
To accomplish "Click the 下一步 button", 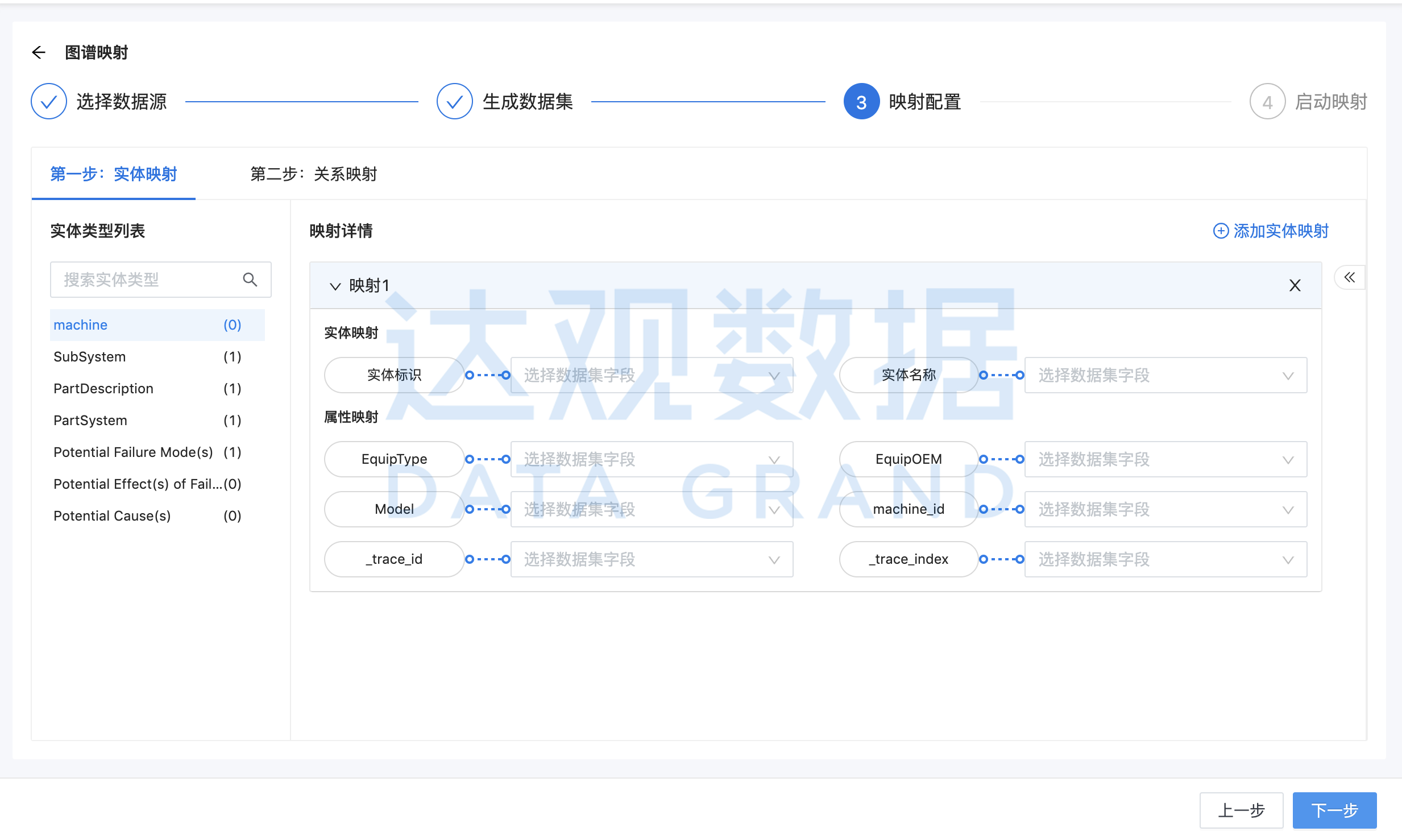I will click(1334, 810).
